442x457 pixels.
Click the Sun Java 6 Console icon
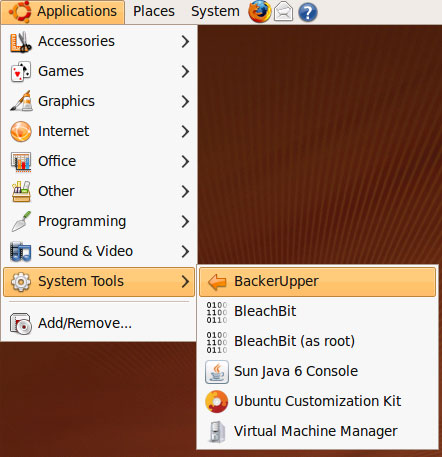[x=217, y=372]
